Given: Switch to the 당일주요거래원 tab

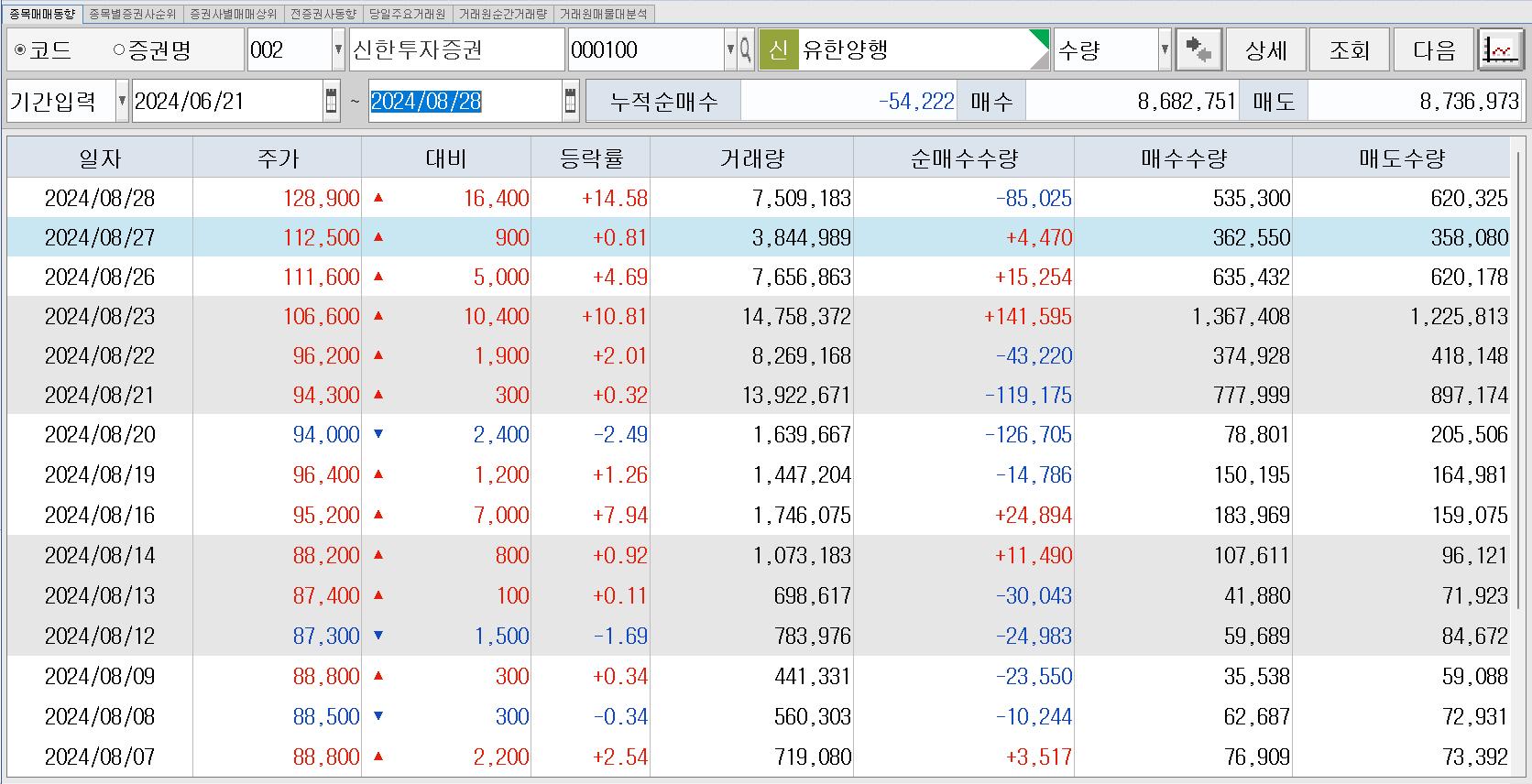Looking at the screenshot, I should click(x=407, y=14).
